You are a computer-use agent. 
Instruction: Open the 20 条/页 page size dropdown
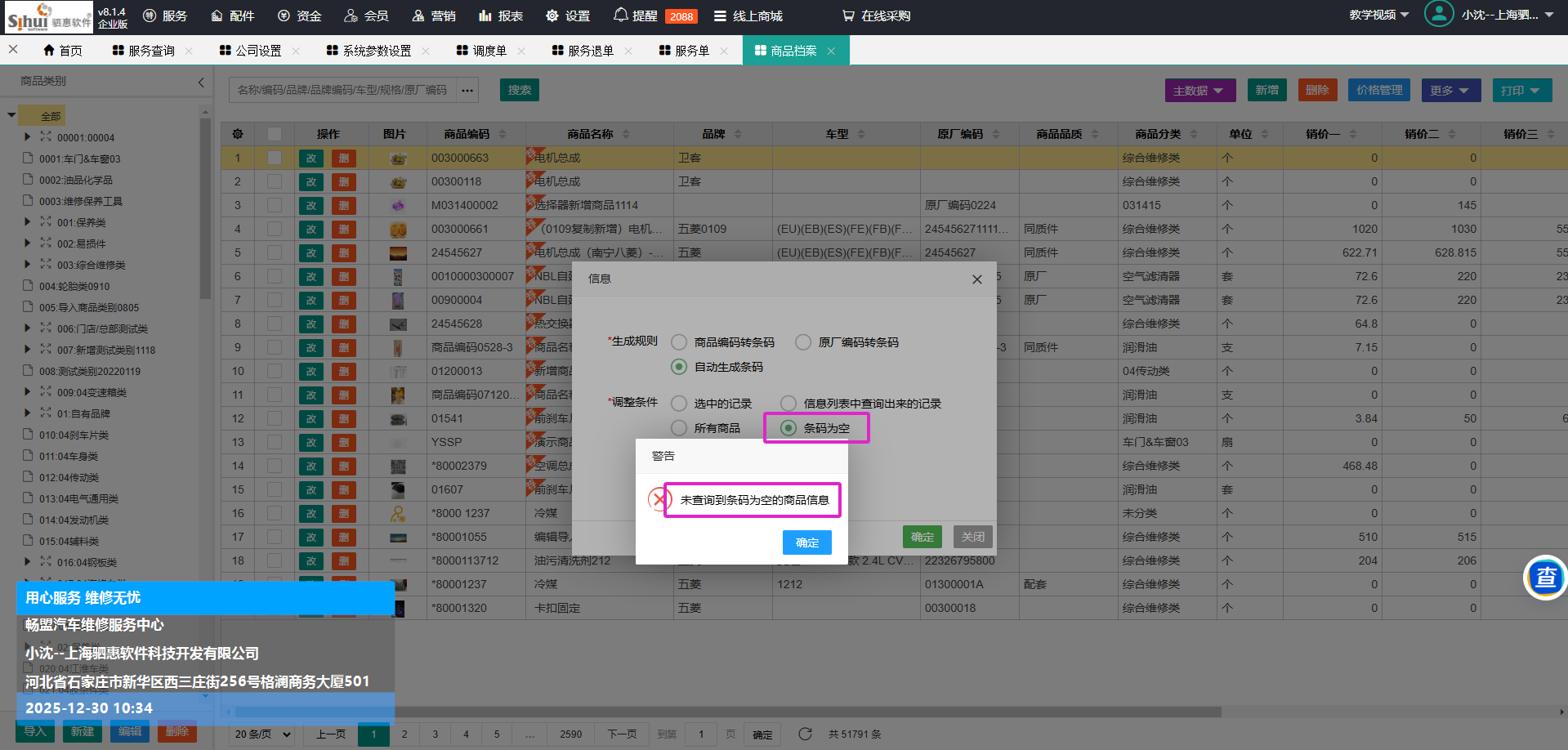pos(263,734)
